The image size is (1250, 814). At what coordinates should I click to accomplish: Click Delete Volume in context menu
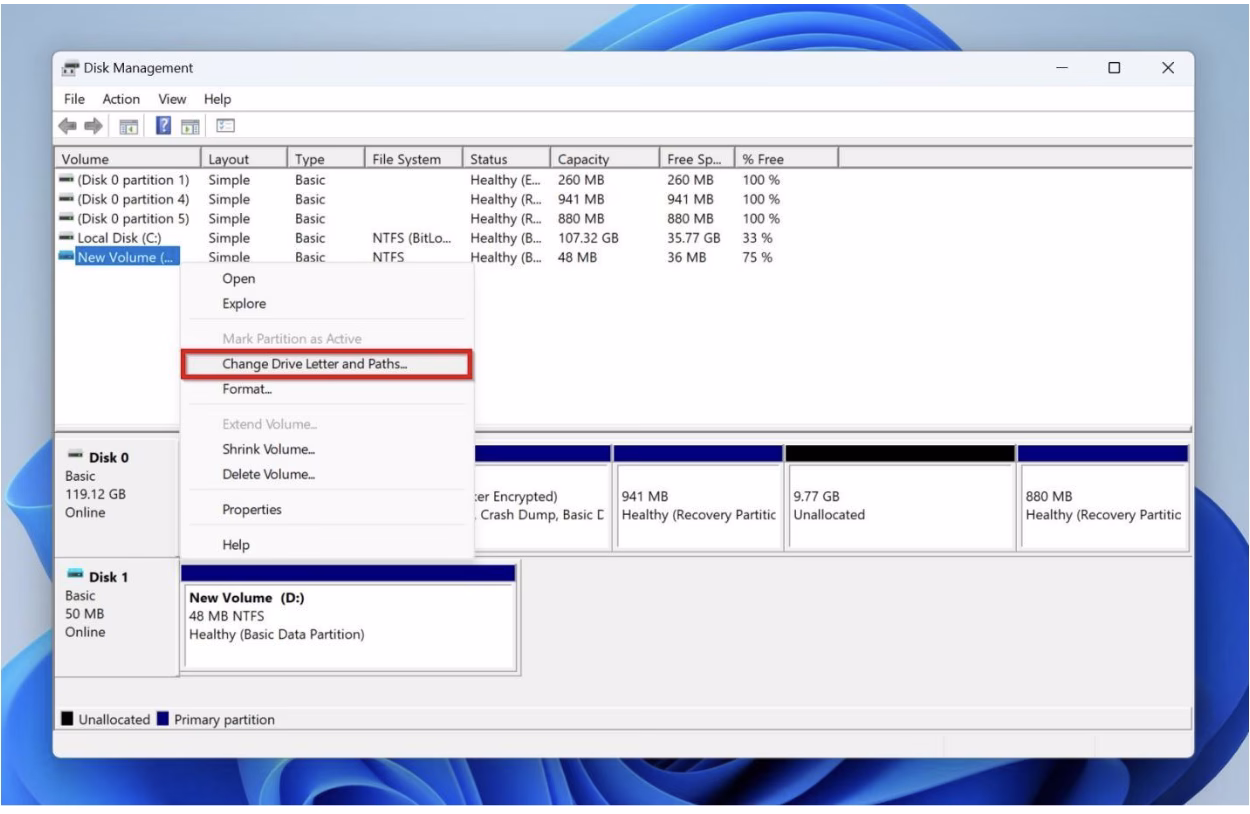268,474
